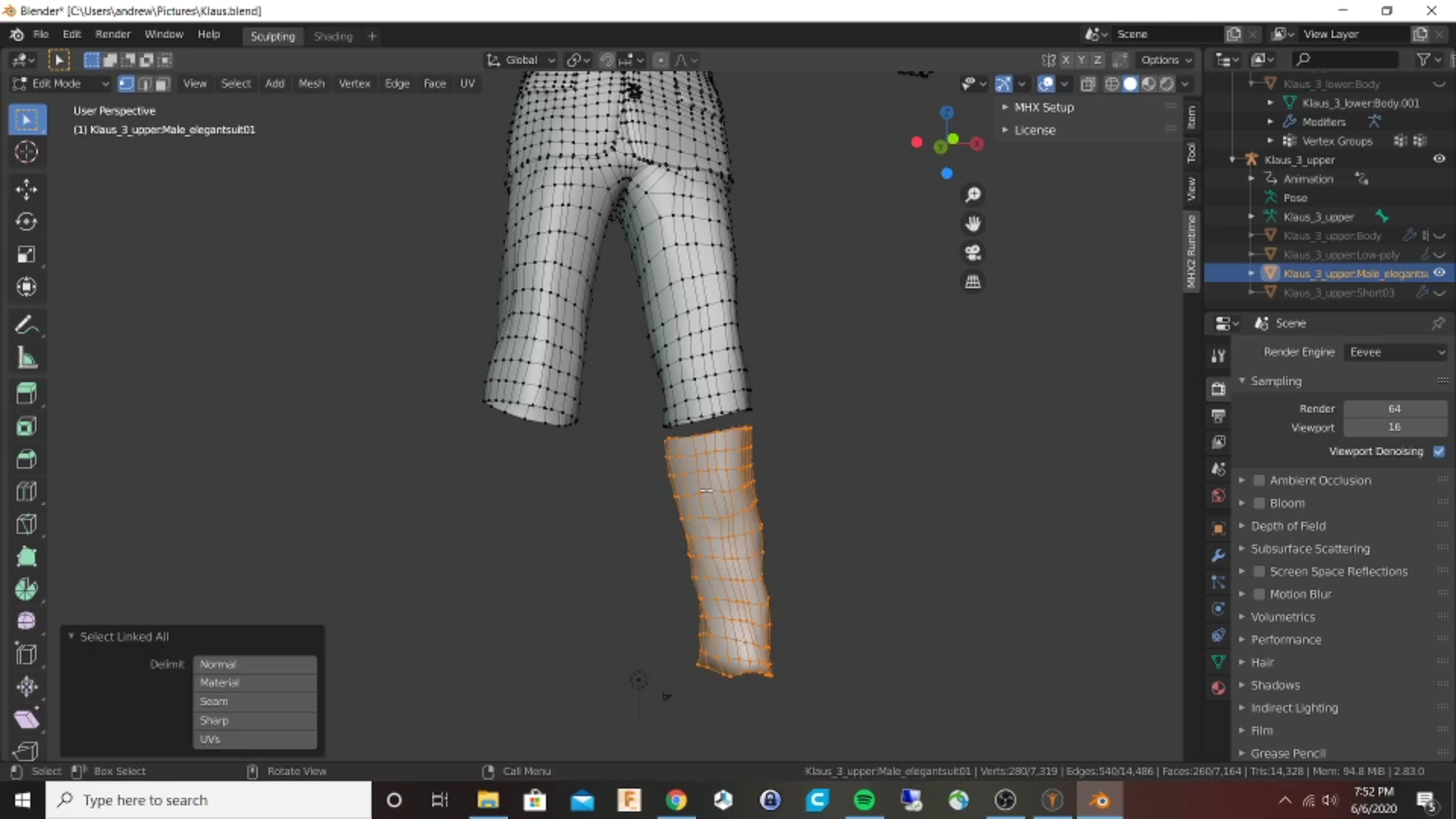Select the Move tool
1456x819 pixels.
(x=27, y=189)
